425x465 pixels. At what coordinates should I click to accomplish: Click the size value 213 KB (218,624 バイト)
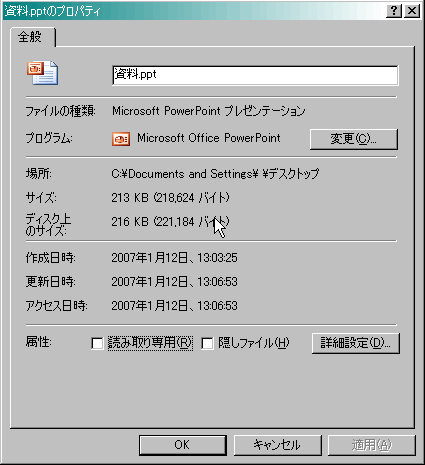(170, 198)
